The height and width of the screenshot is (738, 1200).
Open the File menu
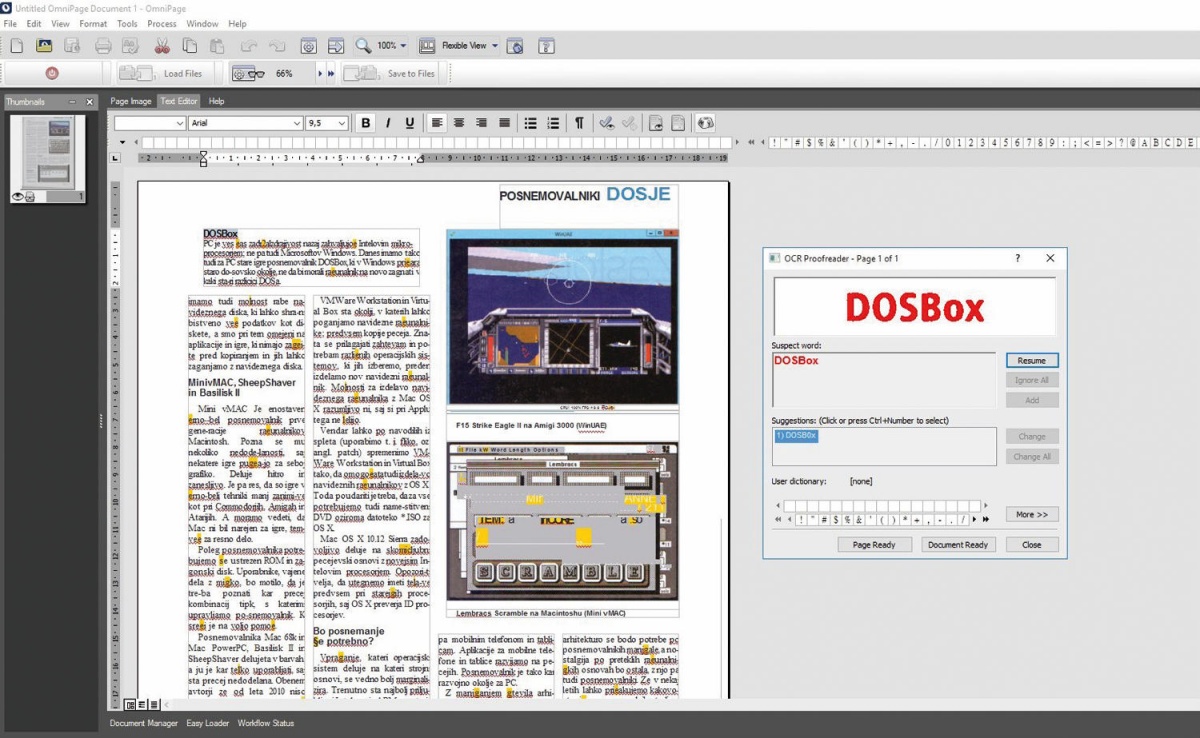[10, 23]
